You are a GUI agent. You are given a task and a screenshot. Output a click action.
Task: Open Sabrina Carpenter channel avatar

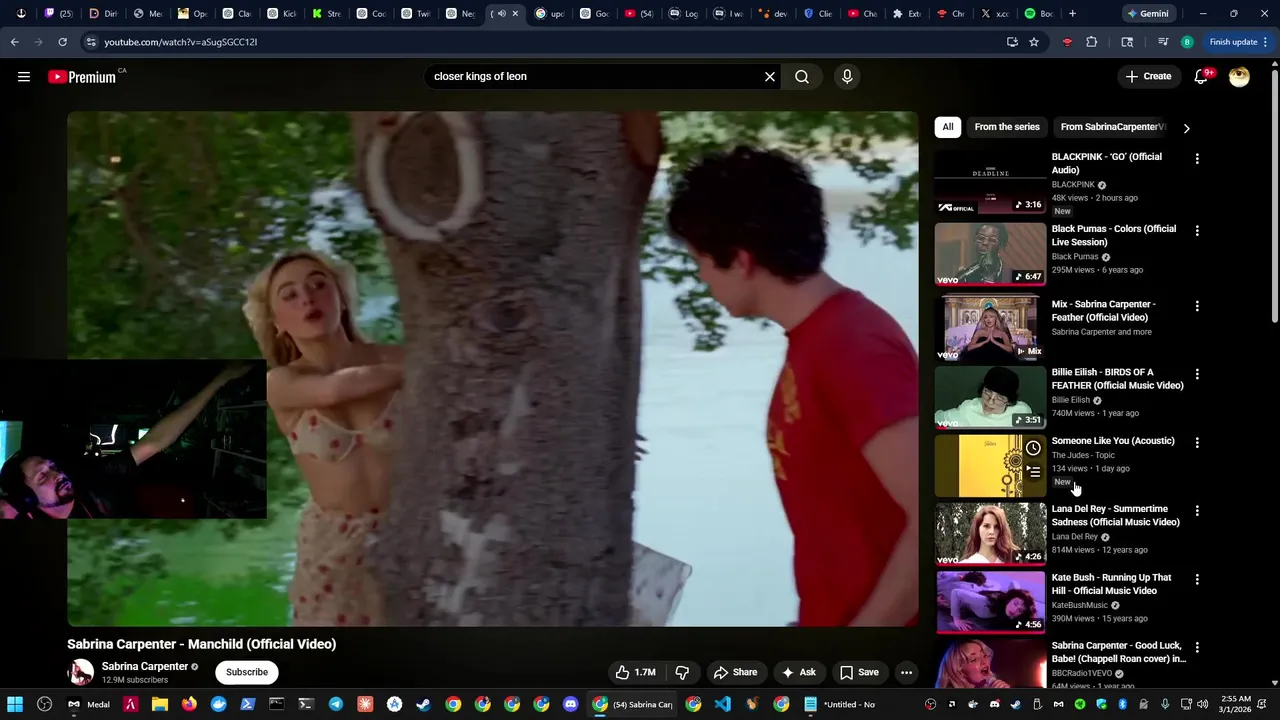[81, 672]
